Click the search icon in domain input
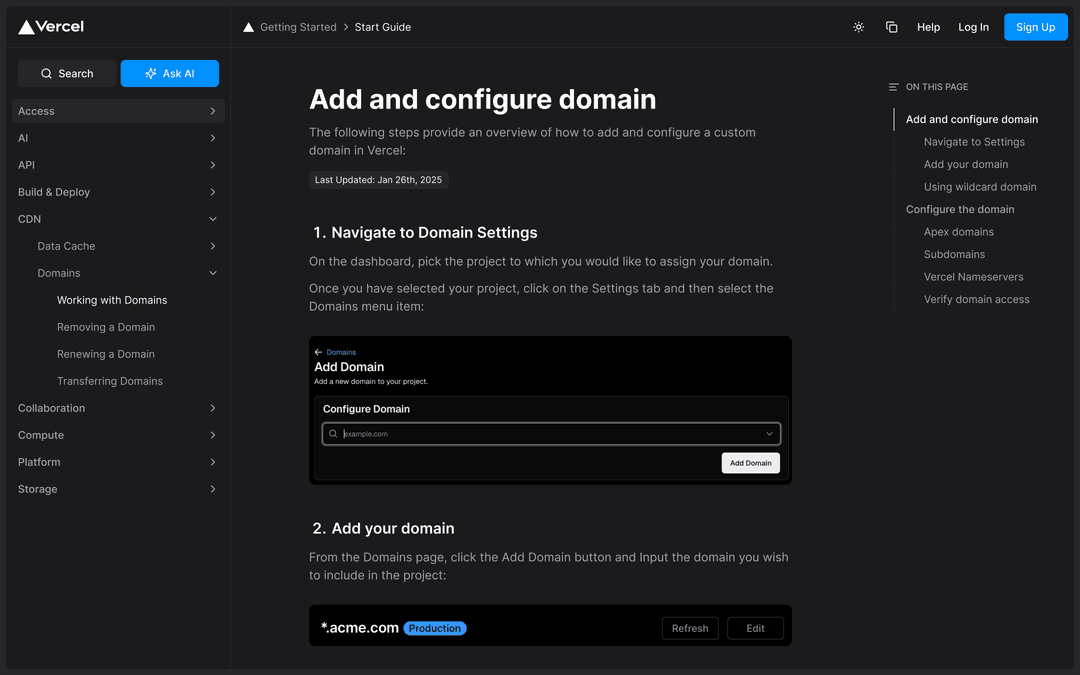1080x675 pixels. tap(333, 434)
